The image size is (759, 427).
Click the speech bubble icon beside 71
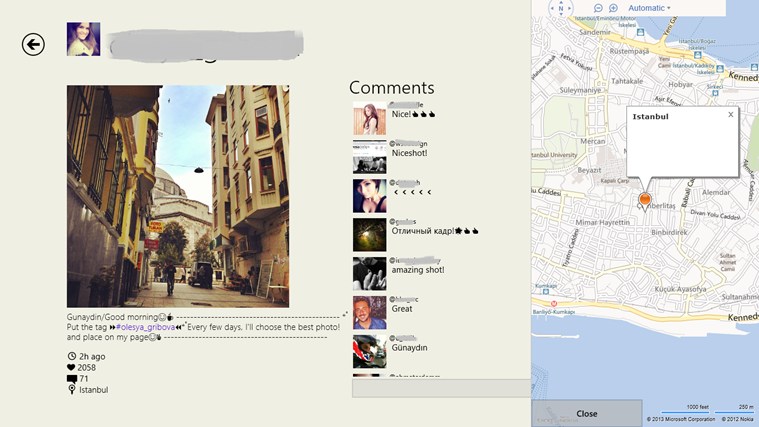tap(72, 379)
